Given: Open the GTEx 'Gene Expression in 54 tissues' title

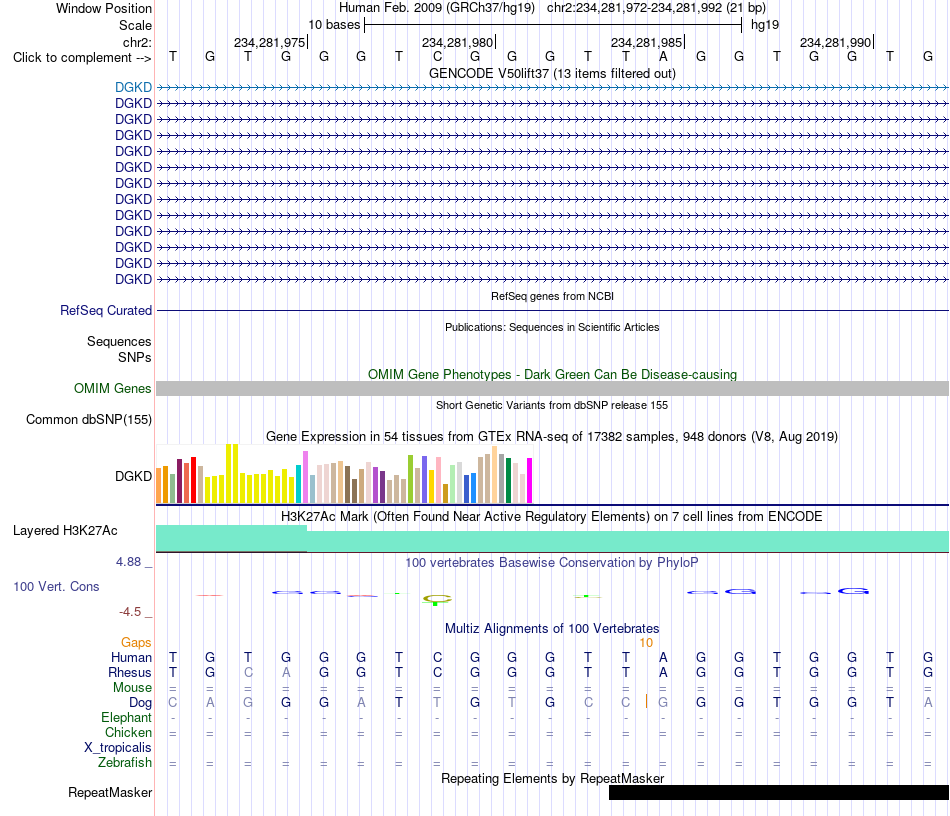Looking at the screenshot, I should (552, 436).
